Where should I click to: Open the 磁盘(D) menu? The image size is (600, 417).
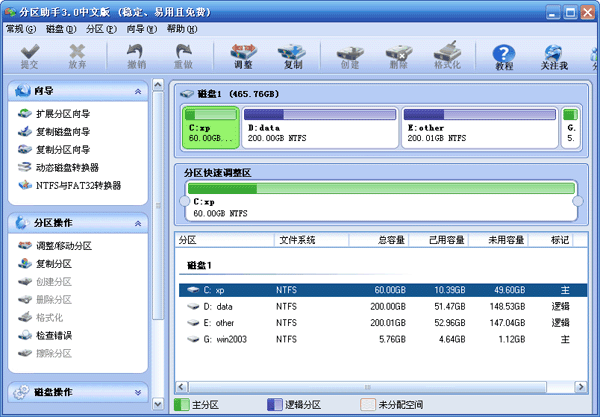pos(56,29)
